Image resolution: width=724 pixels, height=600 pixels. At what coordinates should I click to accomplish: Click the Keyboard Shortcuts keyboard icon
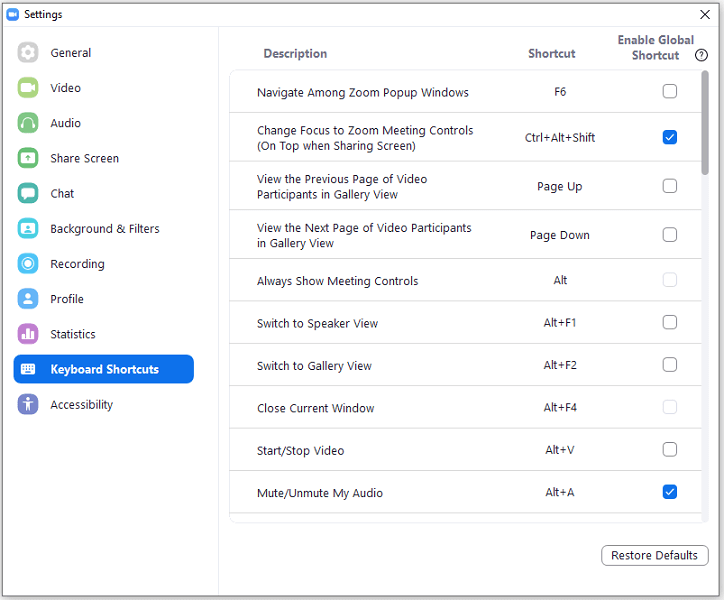(28, 369)
